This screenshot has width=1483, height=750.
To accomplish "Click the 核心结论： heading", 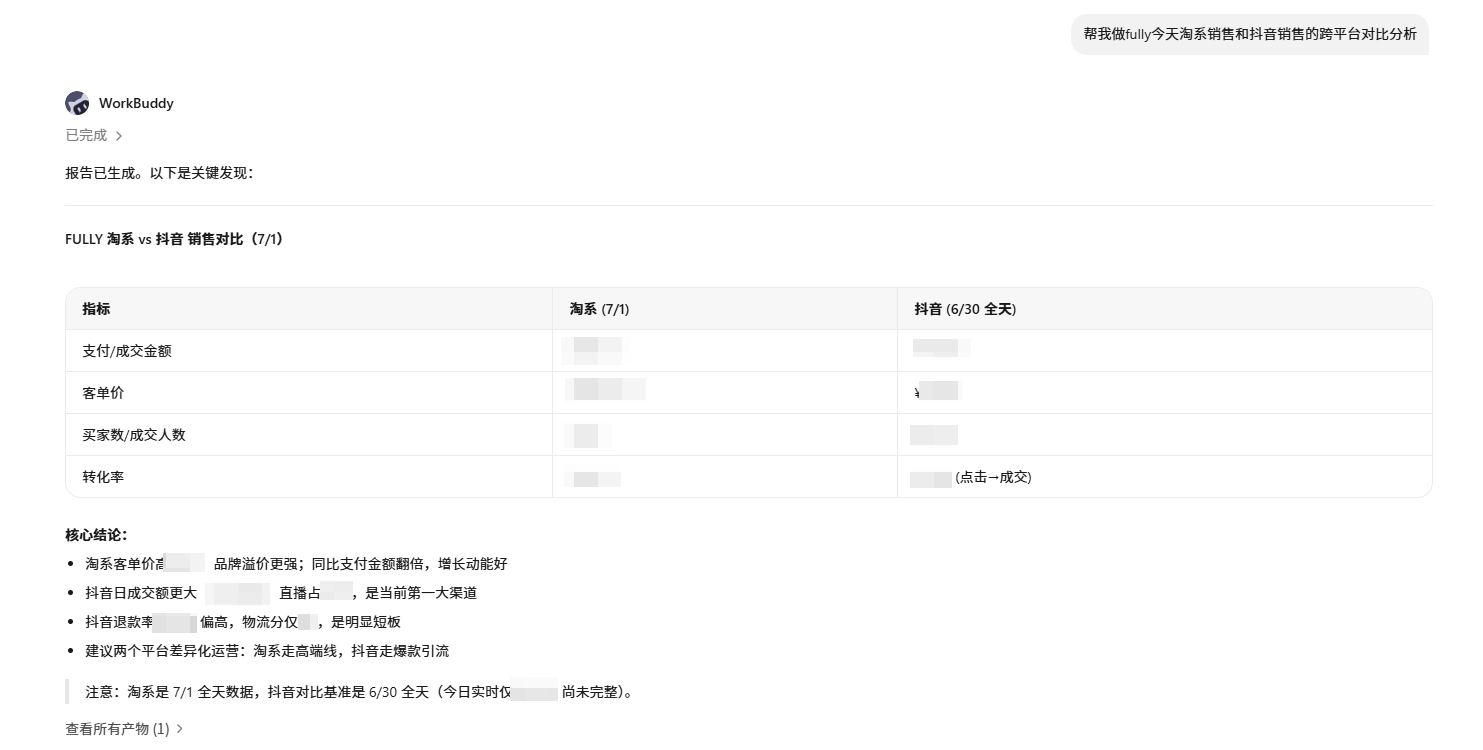I will coord(96,535).
